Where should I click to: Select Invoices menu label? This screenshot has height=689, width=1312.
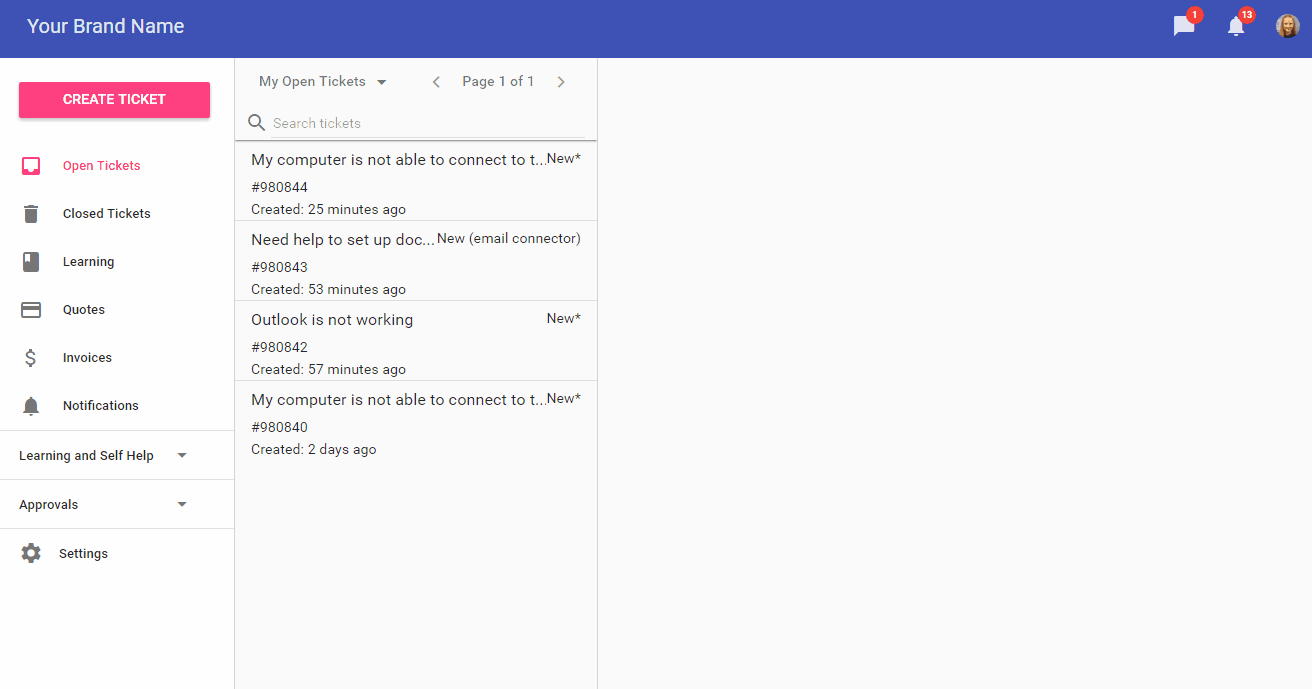(x=88, y=358)
